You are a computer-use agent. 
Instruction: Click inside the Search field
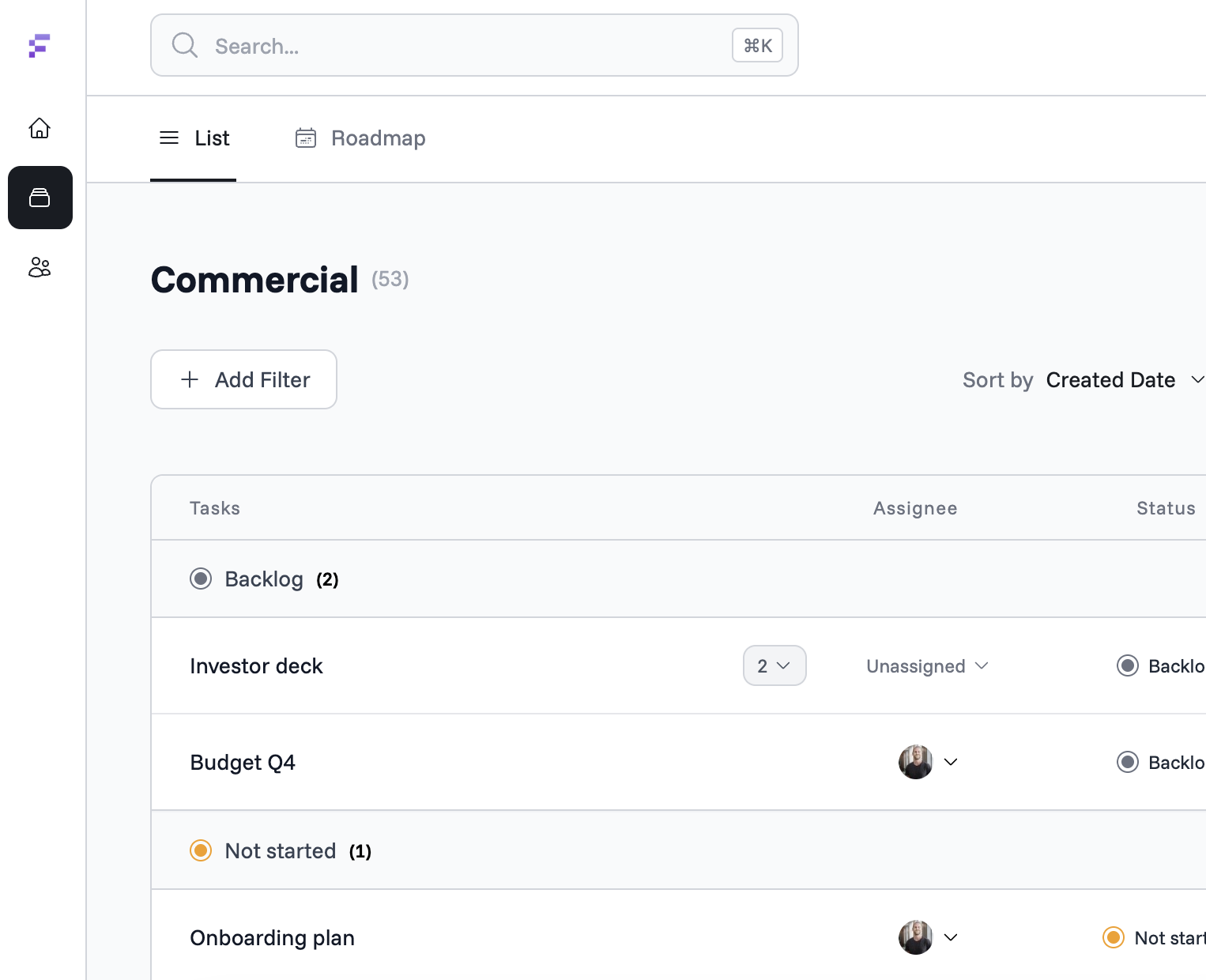(x=474, y=45)
